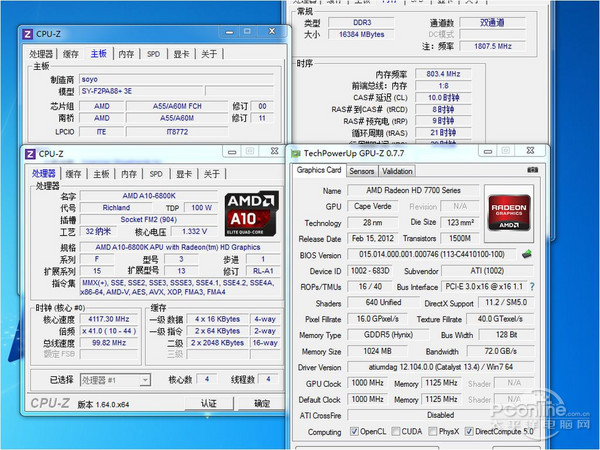Select the Graphics Card tab in GPU-Z

(x=319, y=170)
